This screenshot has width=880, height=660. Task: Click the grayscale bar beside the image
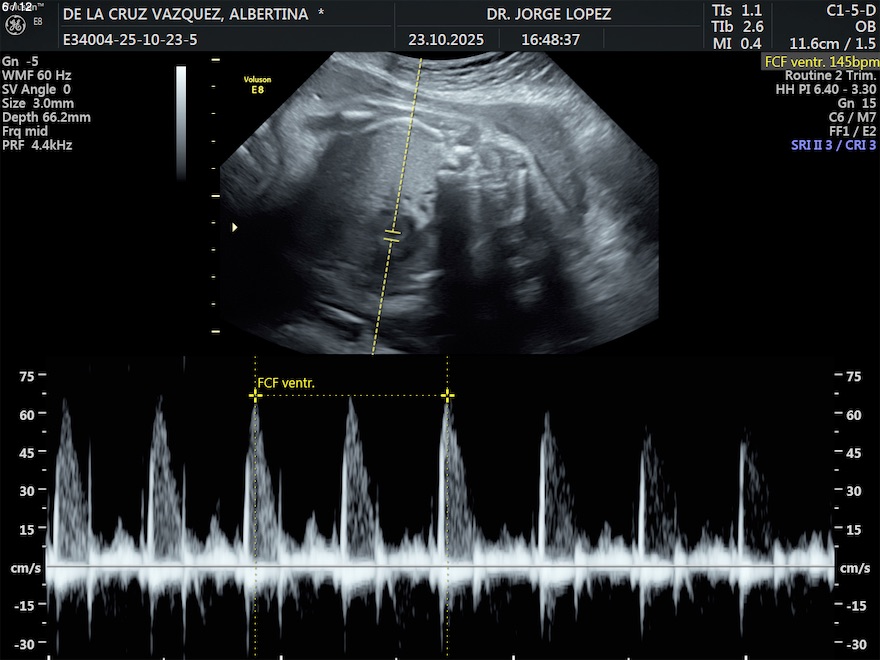(181, 120)
